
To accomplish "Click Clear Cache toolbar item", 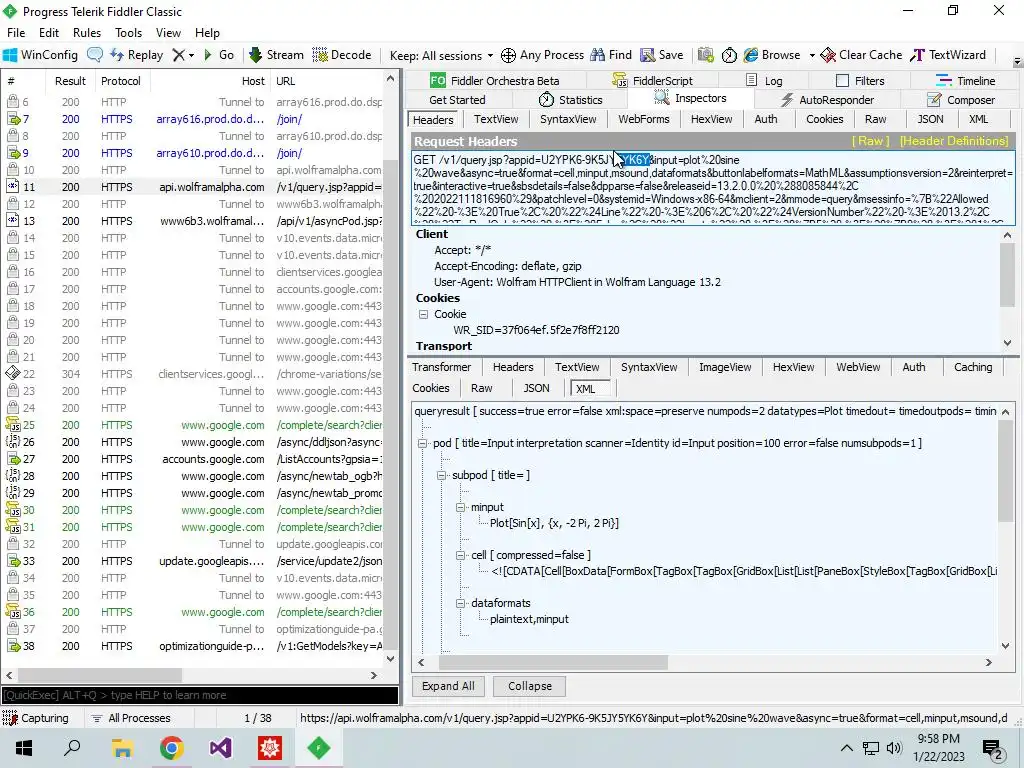I will [x=861, y=55].
